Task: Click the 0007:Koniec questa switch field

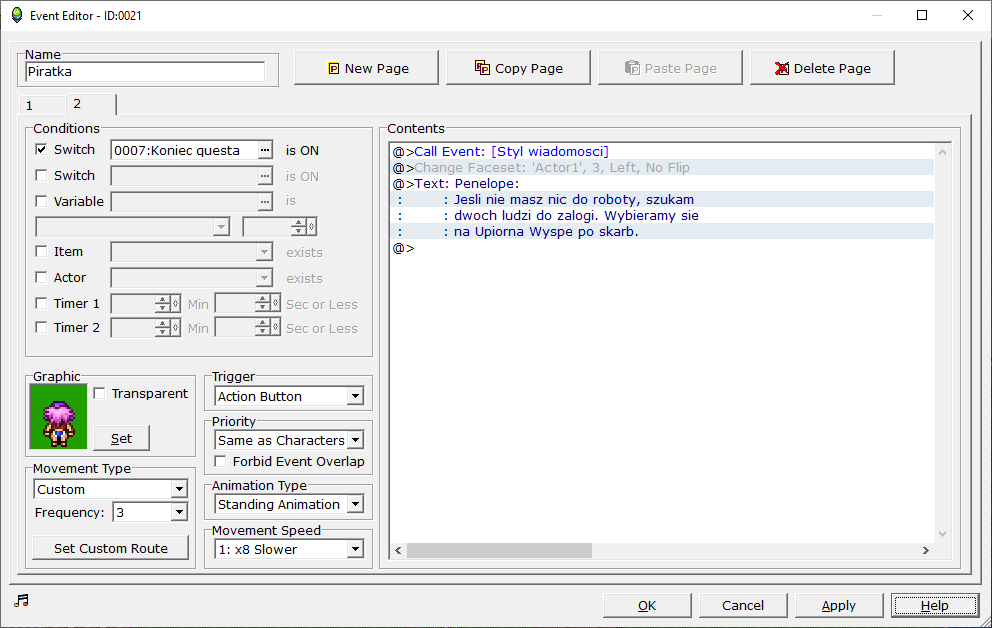Action: click(184, 150)
